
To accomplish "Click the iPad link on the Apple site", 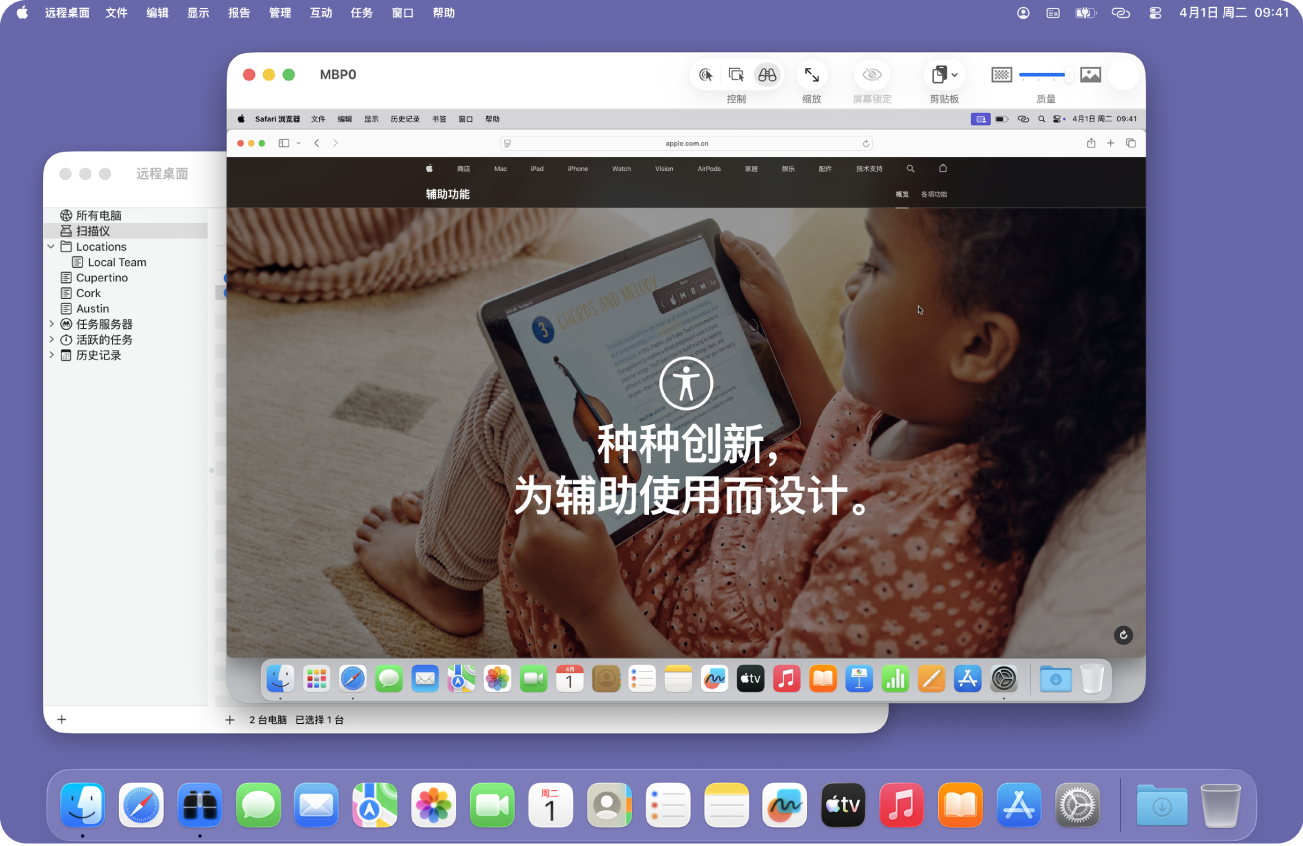I will 536,168.
